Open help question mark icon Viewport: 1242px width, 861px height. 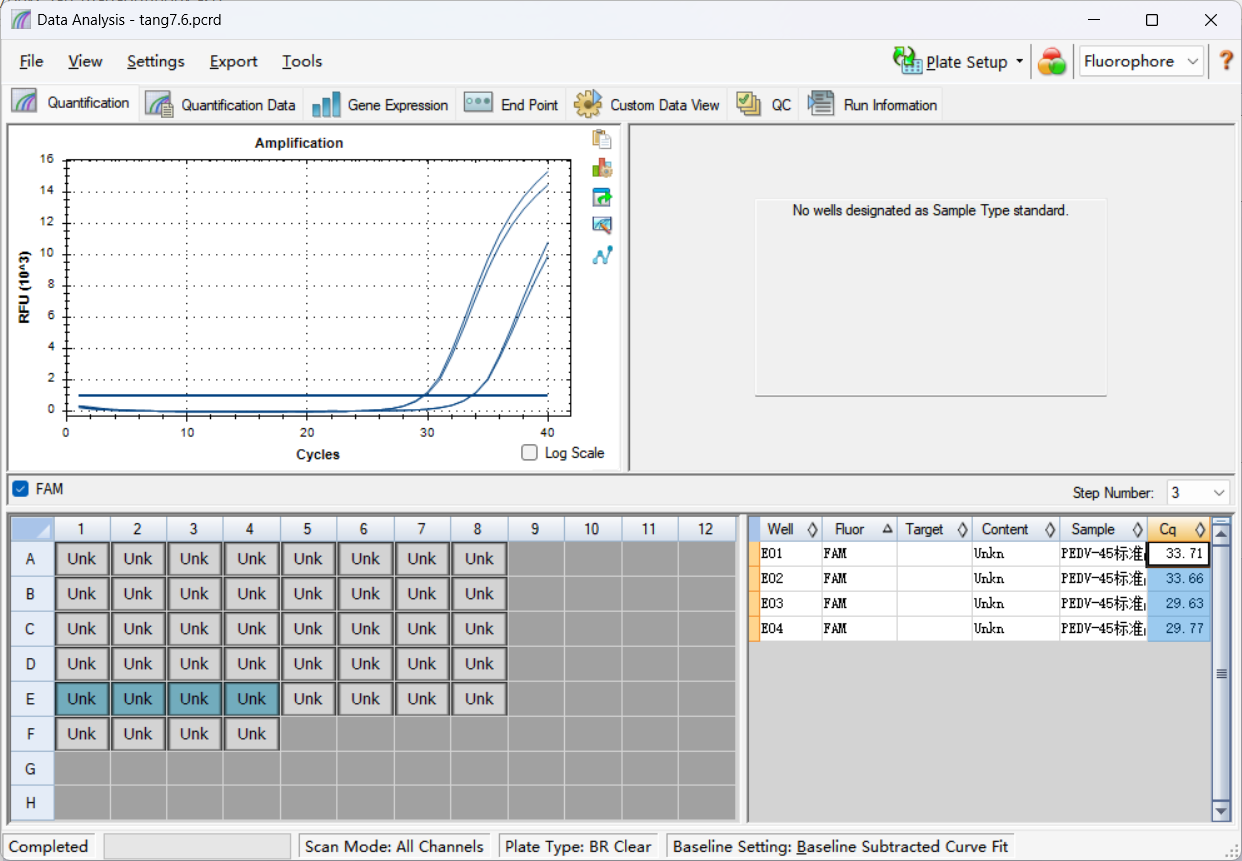tap(1226, 61)
